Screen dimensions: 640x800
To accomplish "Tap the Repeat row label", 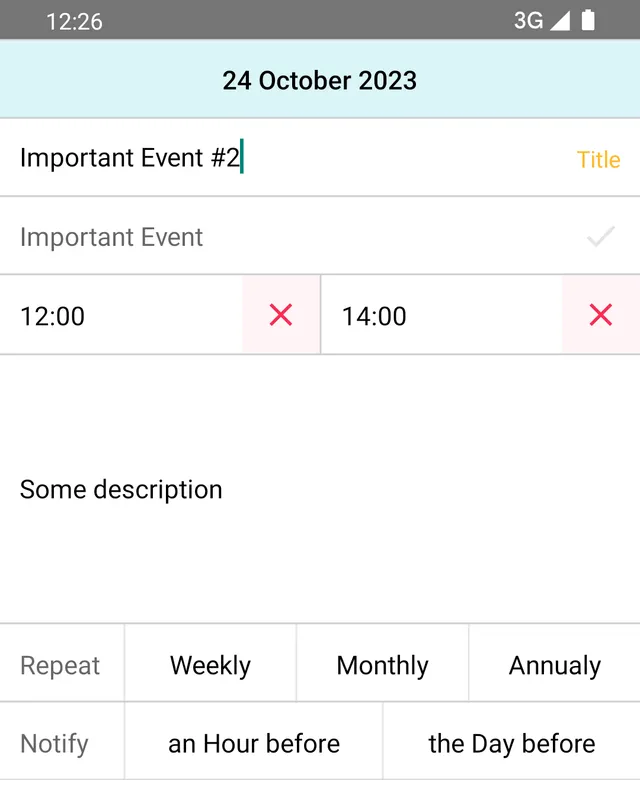I will click(x=60, y=665).
